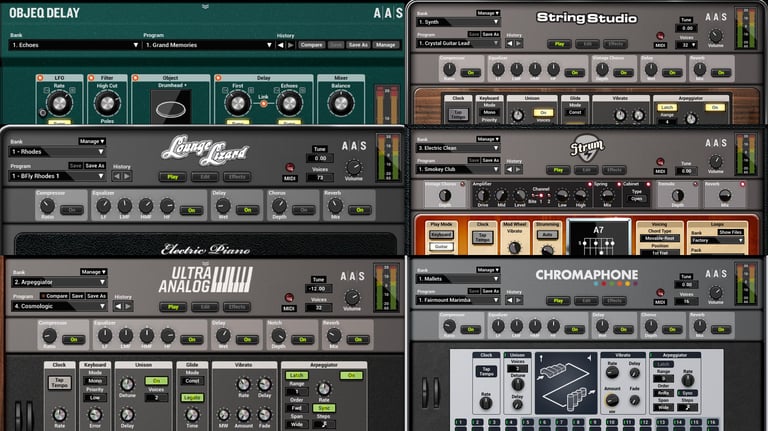Click the drumhead object image in Objeq Delay
The height and width of the screenshot is (431, 768).
click(x=170, y=109)
